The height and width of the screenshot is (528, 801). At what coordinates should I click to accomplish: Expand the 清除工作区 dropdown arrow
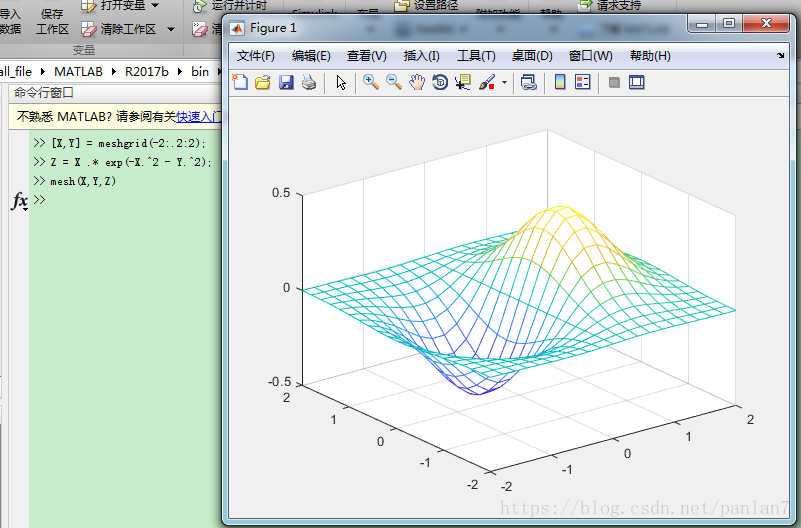point(170,29)
